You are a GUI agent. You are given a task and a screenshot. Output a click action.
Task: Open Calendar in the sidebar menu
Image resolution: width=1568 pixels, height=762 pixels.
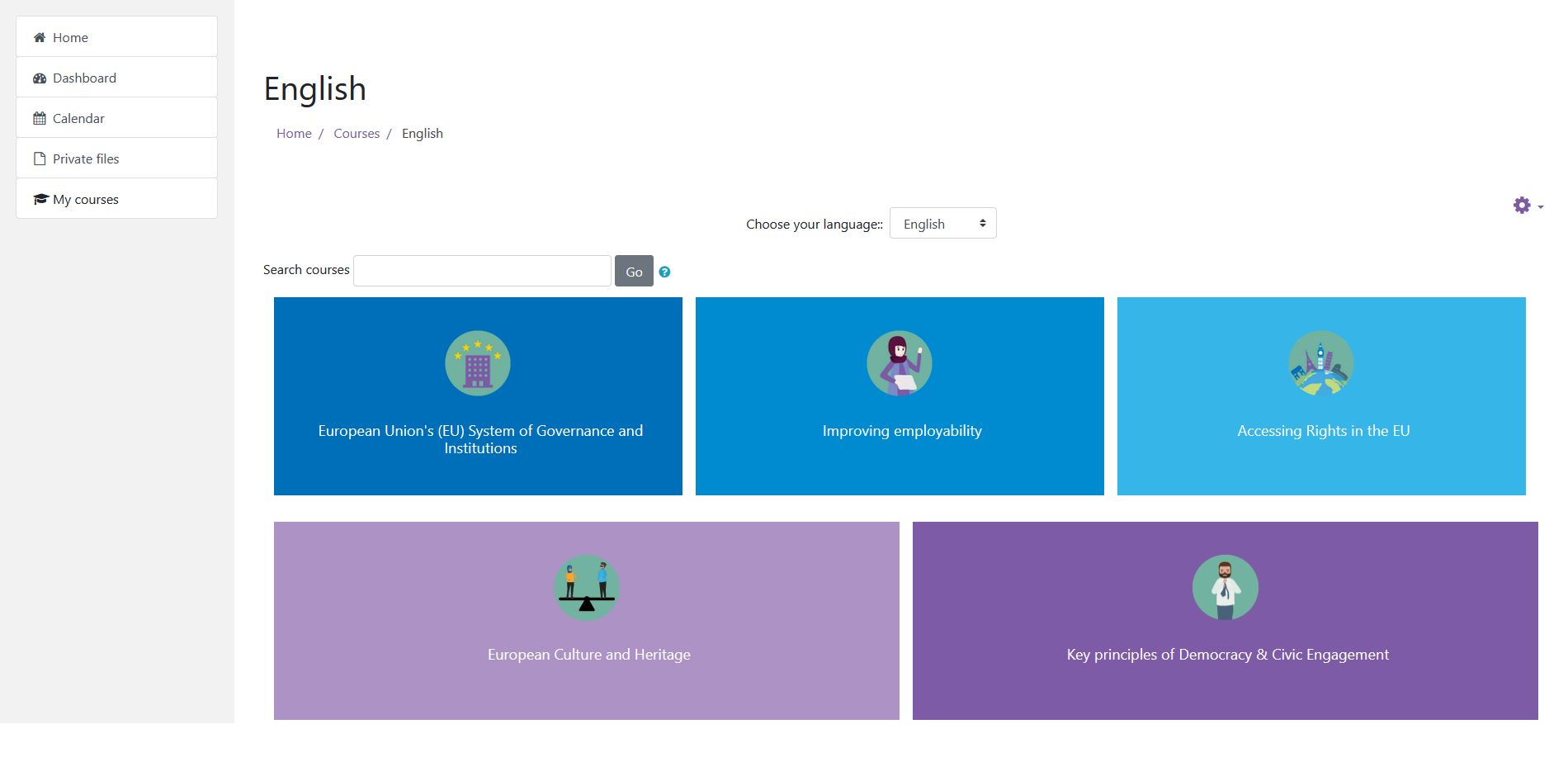pyautogui.click(x=116, y=118)
